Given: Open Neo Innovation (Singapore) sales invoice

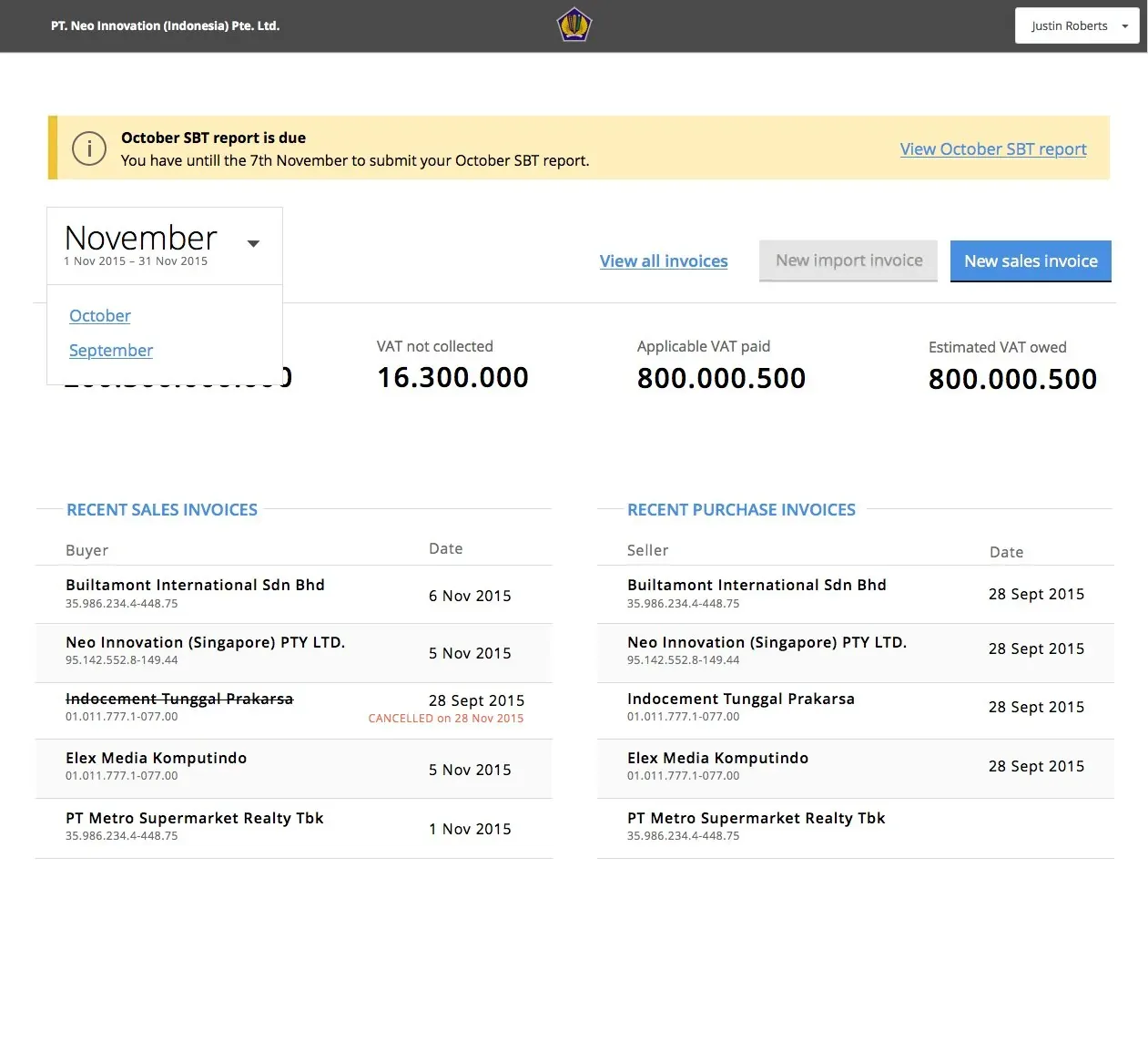Looking at the screenshot, I should coord(294,653).
